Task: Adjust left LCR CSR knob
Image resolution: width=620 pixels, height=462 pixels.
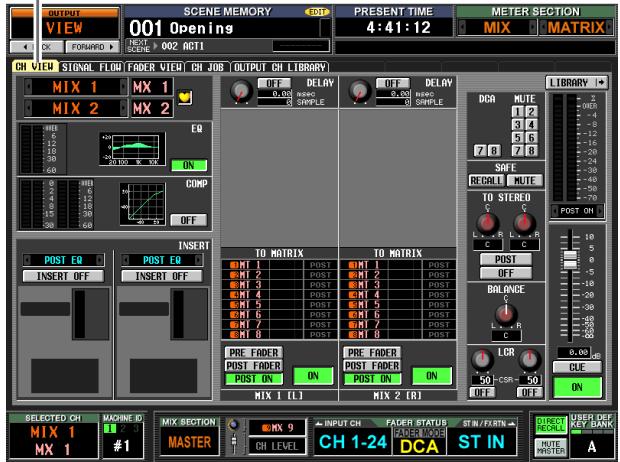Action: (482, 359)
